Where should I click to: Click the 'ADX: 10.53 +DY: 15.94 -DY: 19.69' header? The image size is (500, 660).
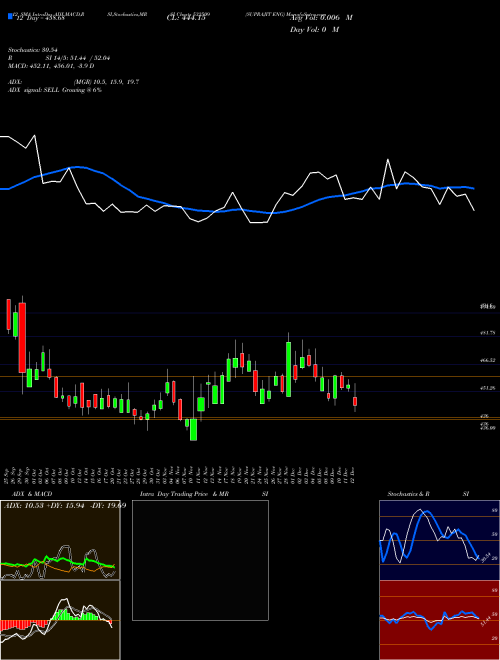click(65, 505)
